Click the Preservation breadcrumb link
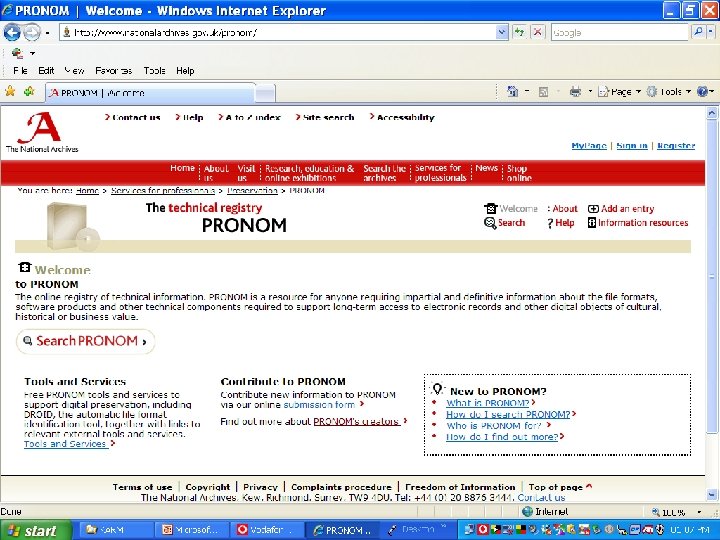 252,190
